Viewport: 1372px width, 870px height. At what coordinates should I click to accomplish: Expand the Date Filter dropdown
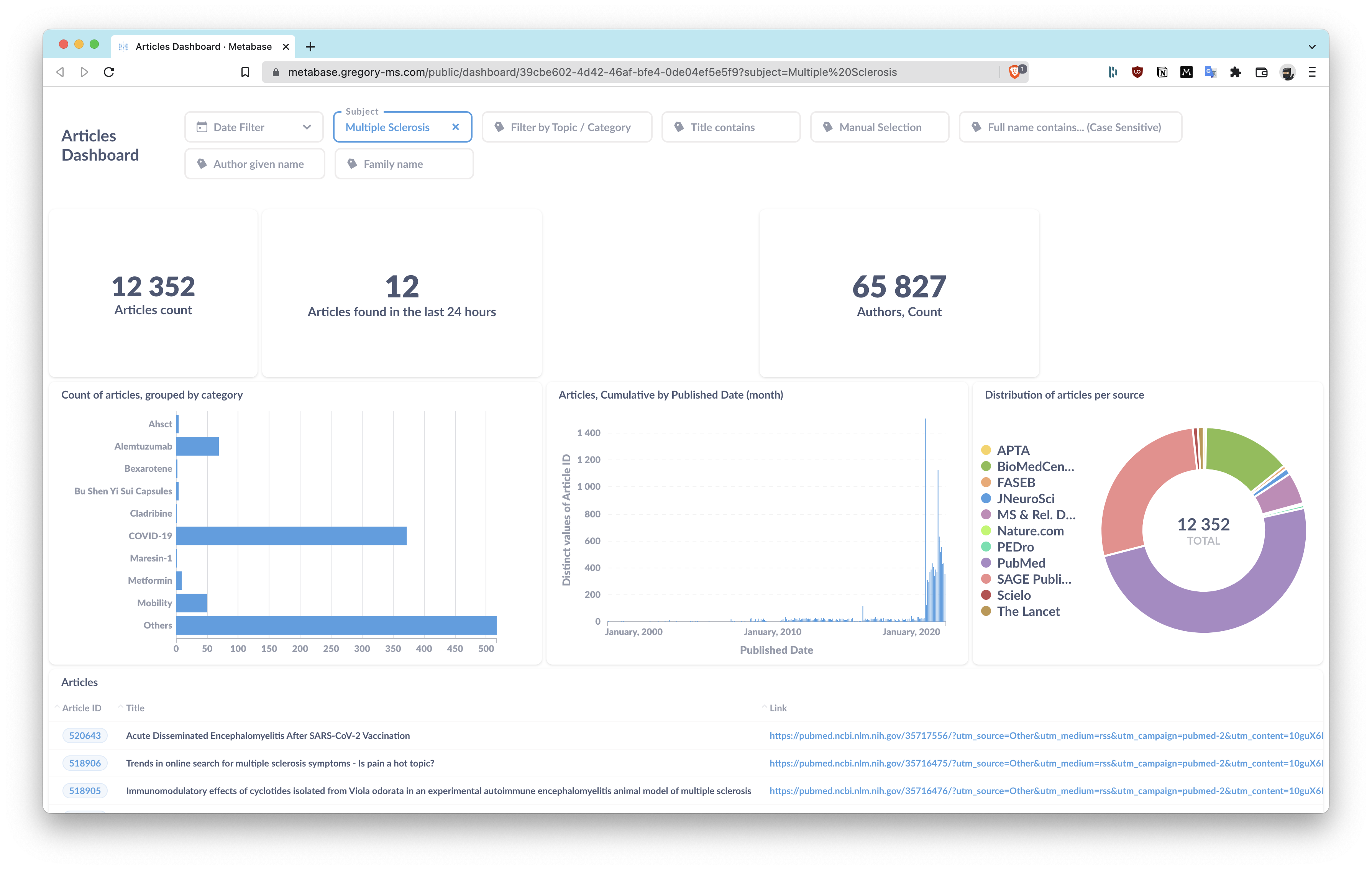coord(254,127)
